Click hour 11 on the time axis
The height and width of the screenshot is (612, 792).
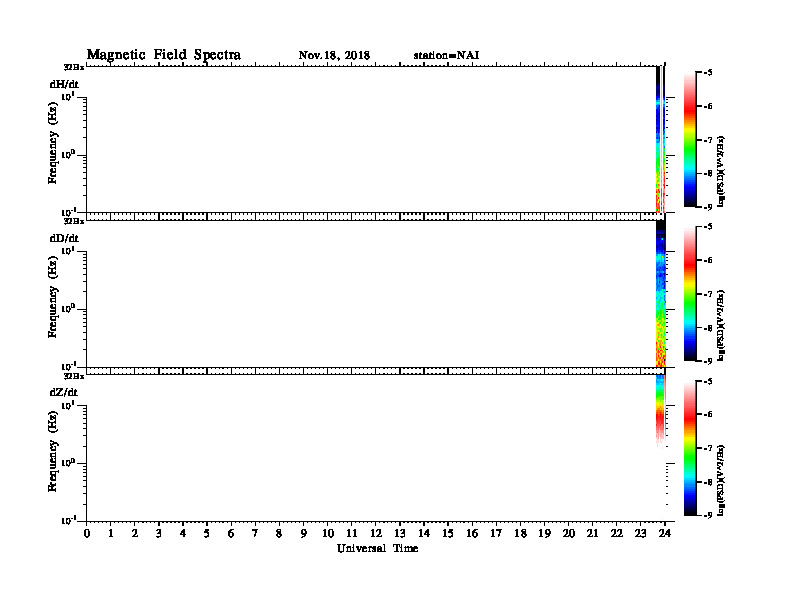pos(352,534)
